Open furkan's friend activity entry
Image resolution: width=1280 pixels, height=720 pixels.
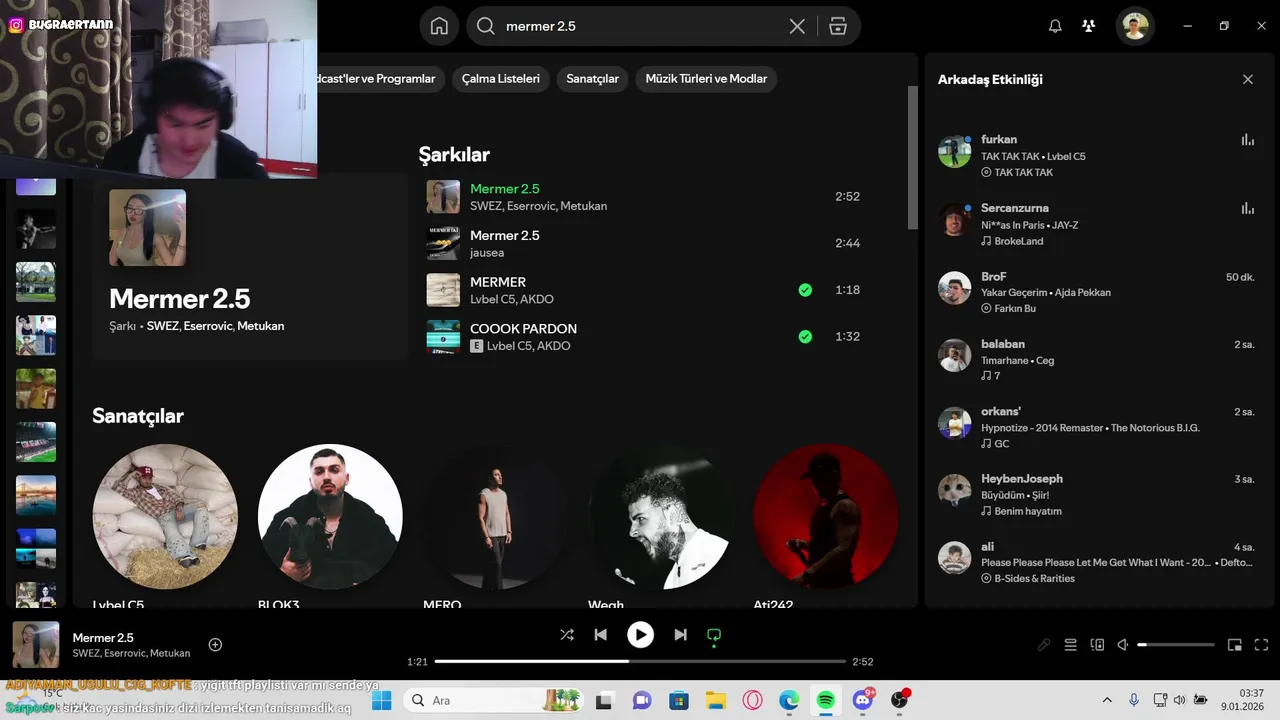[x=1097, y=155]
